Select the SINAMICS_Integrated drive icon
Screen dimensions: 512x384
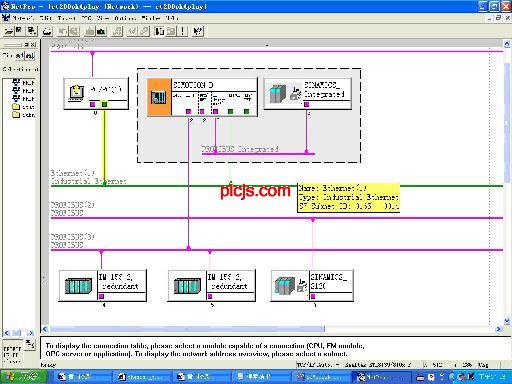pyautogui.click(x=278, y=94)
